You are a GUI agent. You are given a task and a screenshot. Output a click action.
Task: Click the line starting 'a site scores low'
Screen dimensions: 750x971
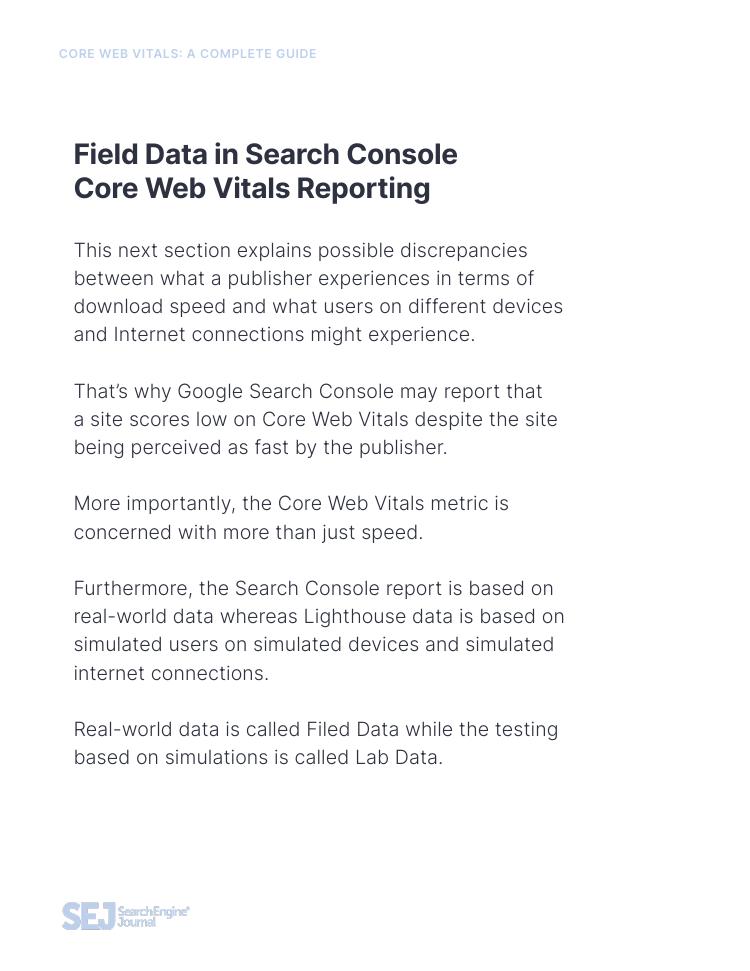click(315, 419)
